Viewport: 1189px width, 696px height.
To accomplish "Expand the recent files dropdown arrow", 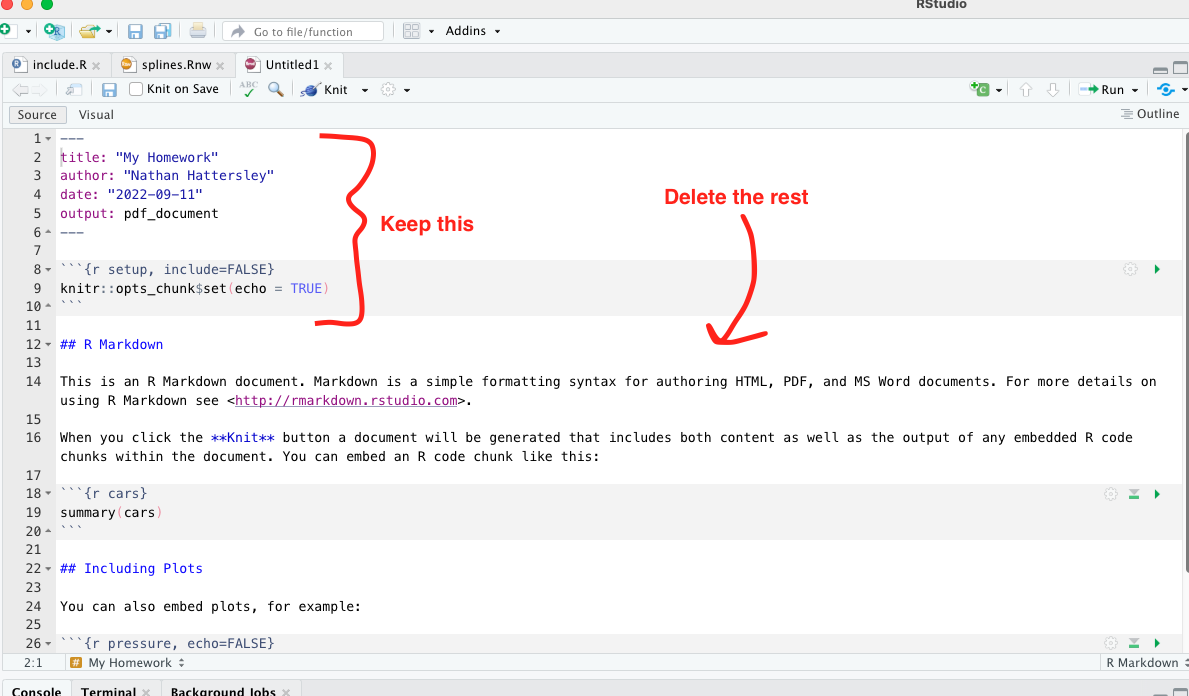I will tap(109, 32).
